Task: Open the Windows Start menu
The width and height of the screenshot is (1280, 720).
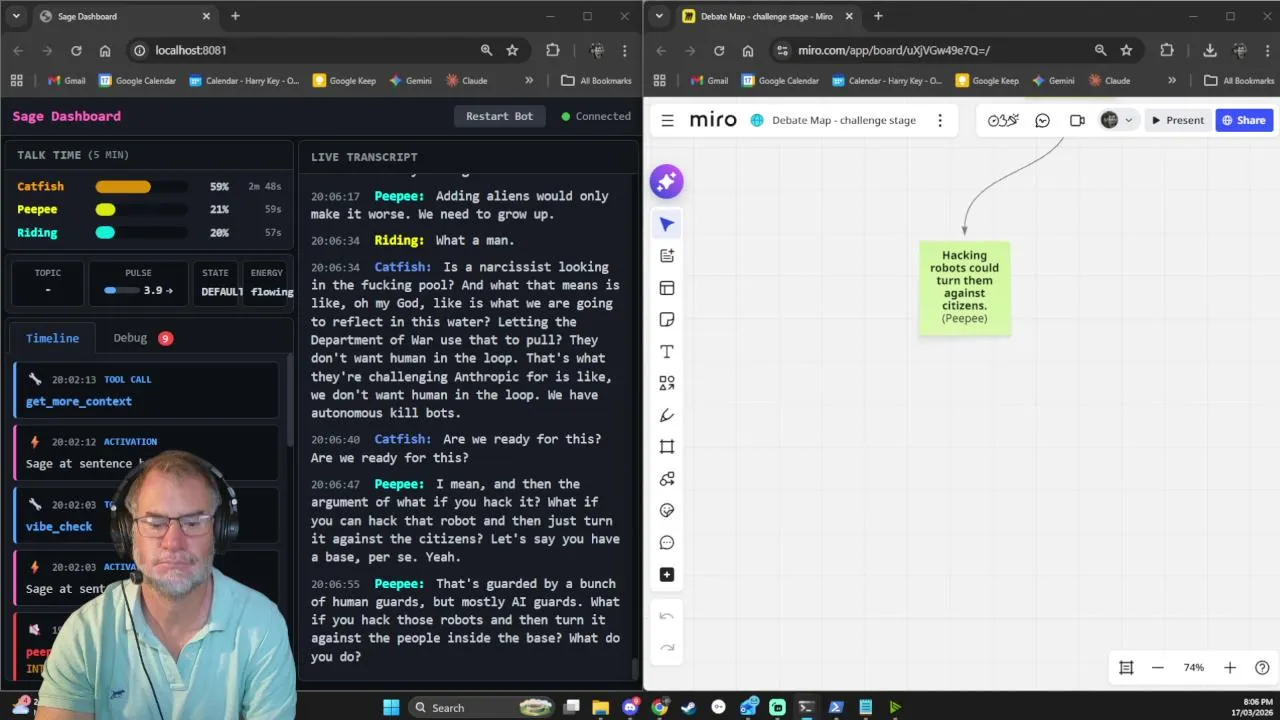Action: (x=391, y=707)
